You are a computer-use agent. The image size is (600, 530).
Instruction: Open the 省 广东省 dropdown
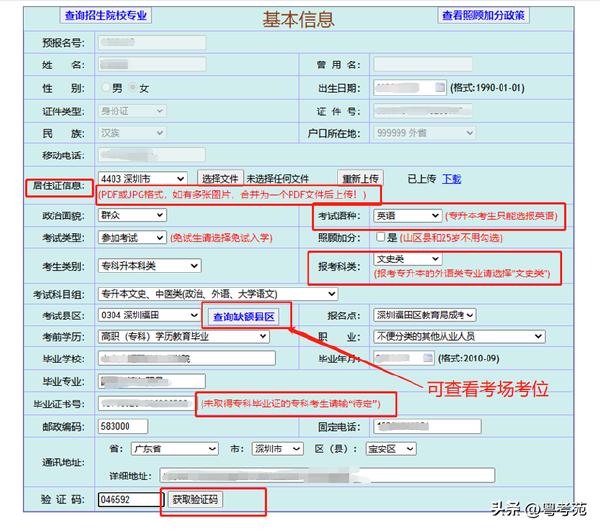point(174,448)
